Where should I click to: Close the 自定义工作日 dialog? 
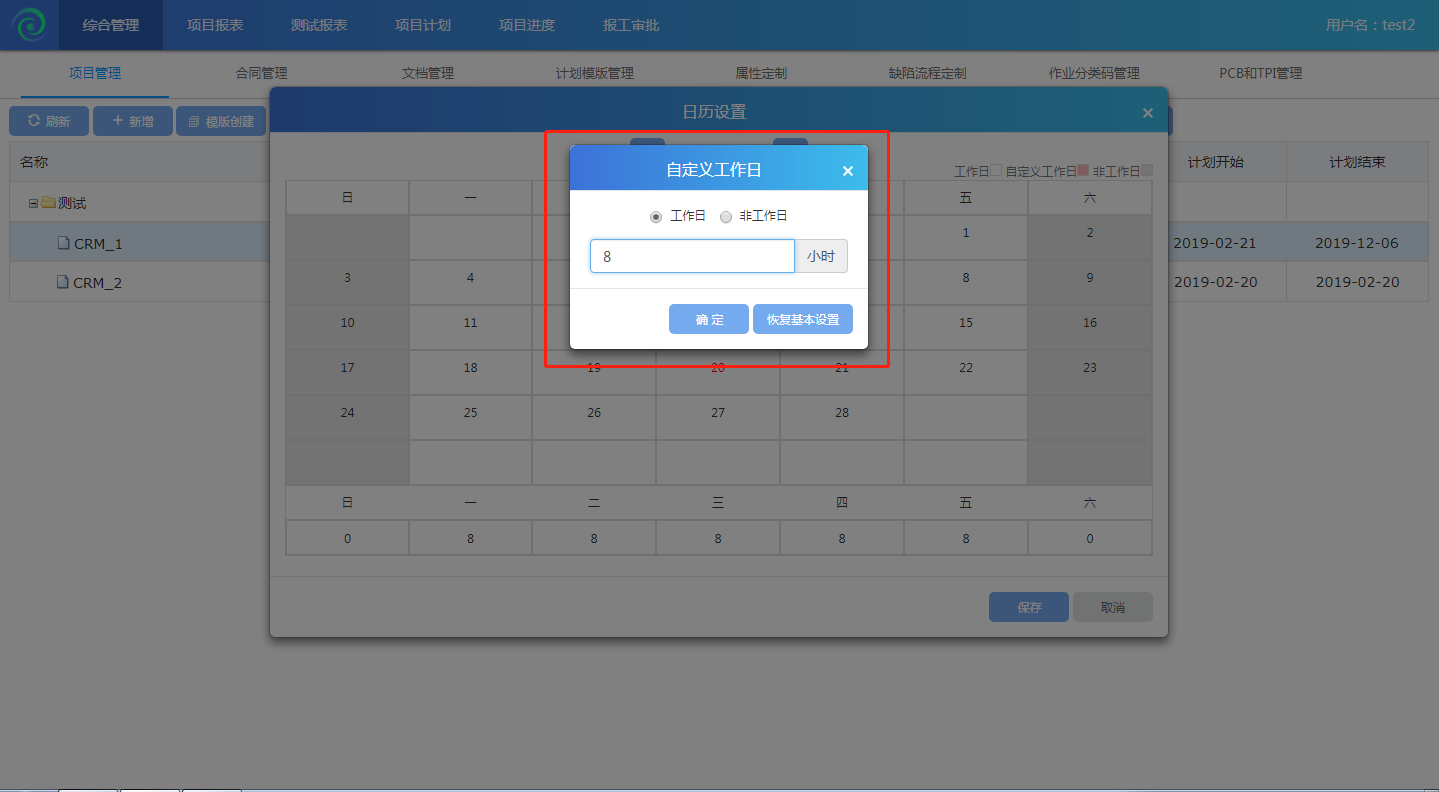tap(847, 171)
